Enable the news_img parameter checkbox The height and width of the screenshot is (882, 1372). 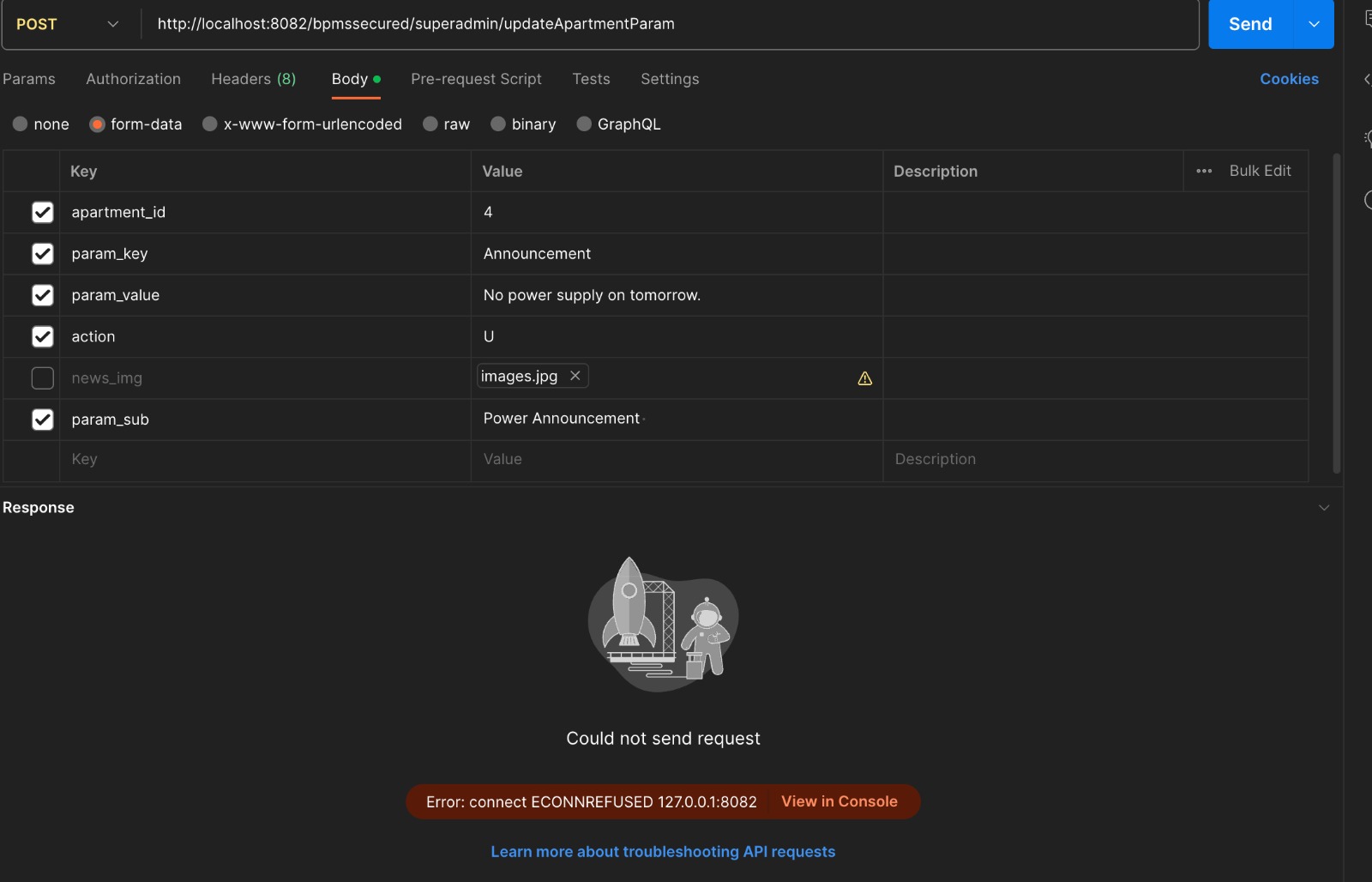pos(42,378)
